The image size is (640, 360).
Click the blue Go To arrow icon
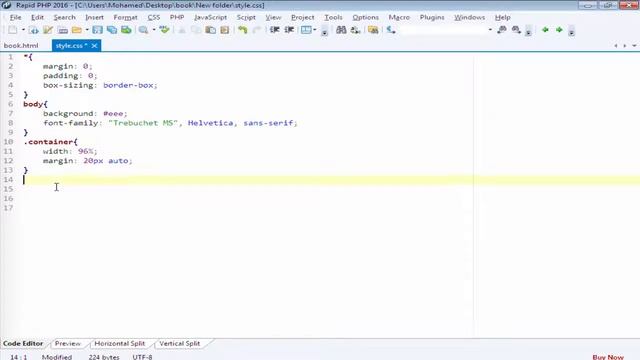click(x=391, y=30)
